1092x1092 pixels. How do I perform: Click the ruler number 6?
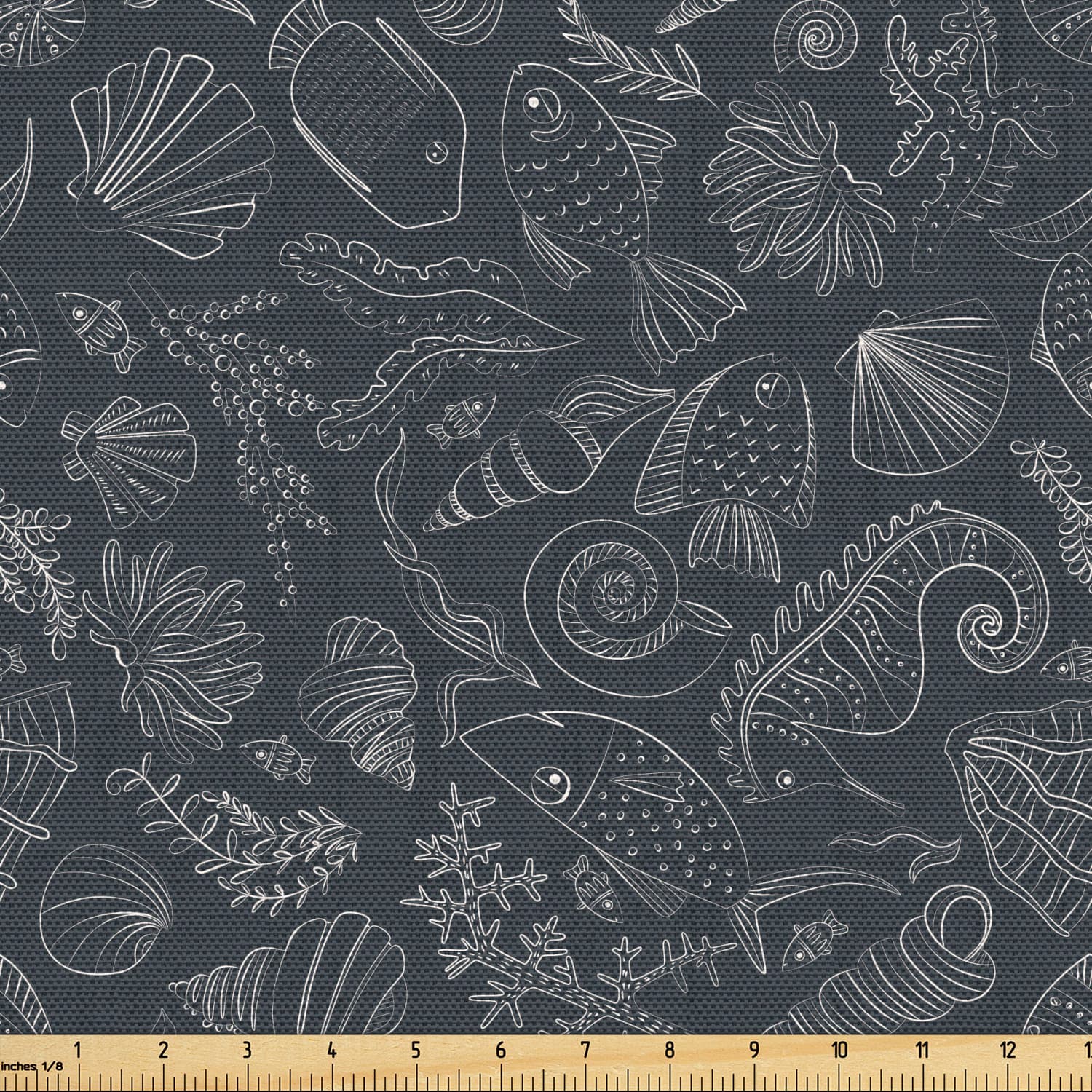click(501, 1050)
